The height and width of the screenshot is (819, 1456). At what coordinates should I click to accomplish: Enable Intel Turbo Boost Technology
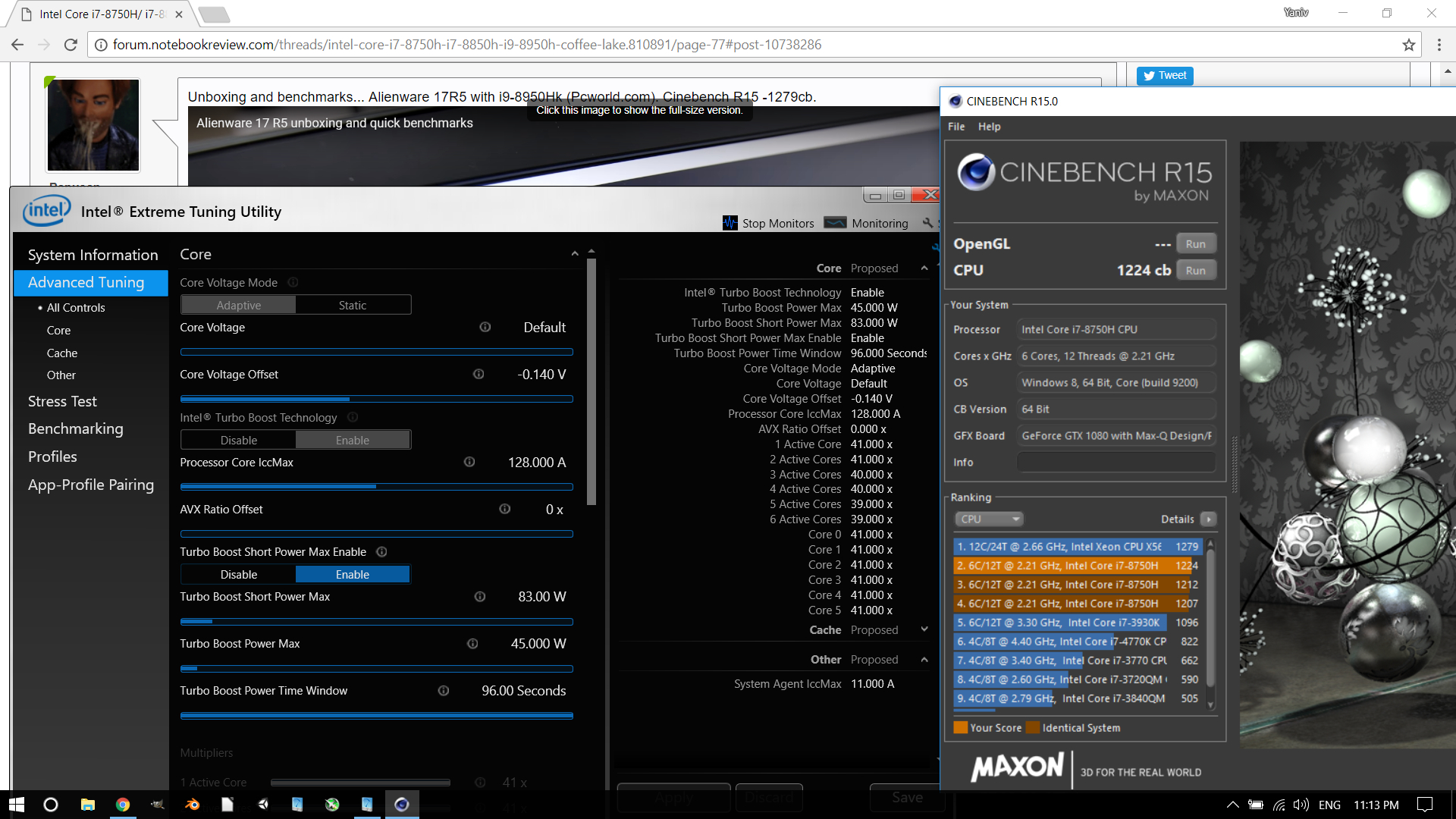(353, 440)
